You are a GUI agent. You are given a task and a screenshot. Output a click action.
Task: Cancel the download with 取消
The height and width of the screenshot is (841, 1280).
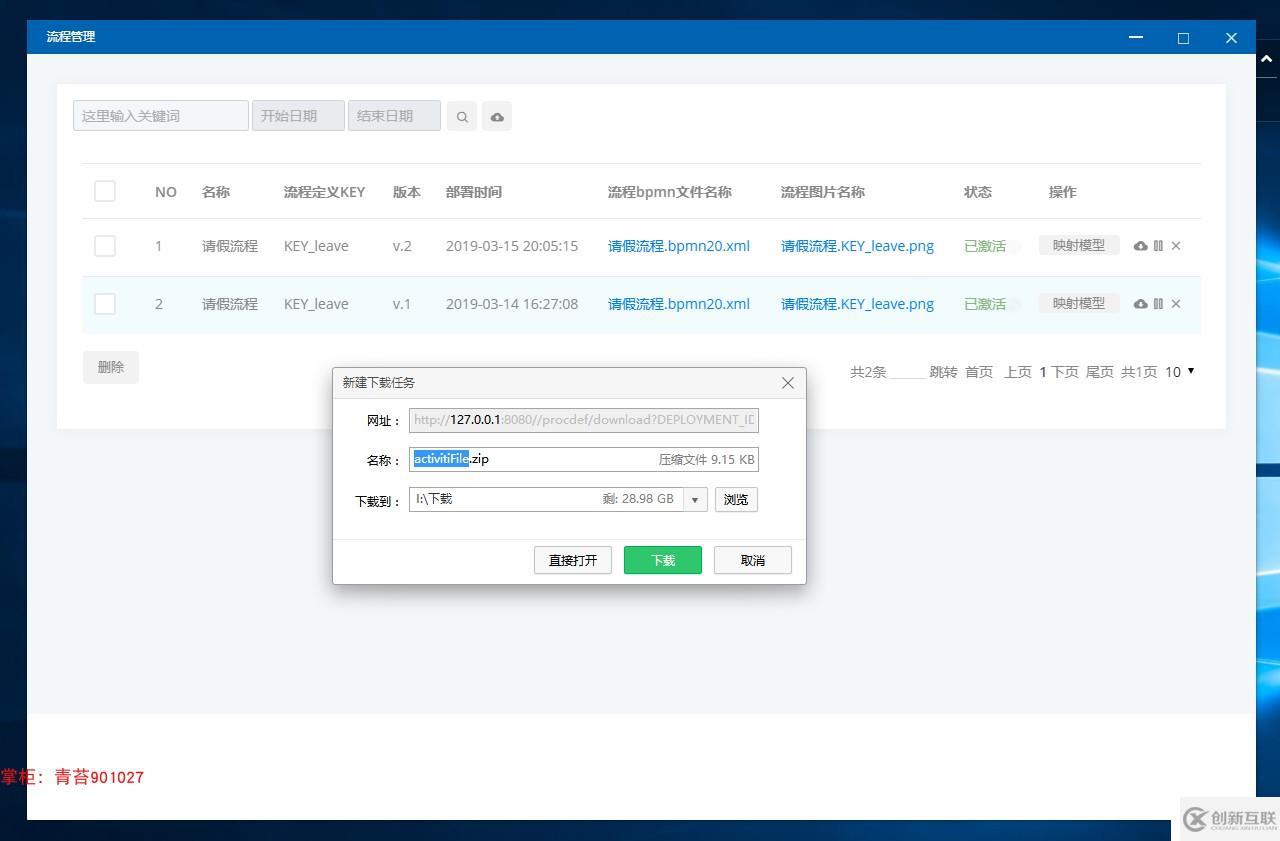coord(753,560)
